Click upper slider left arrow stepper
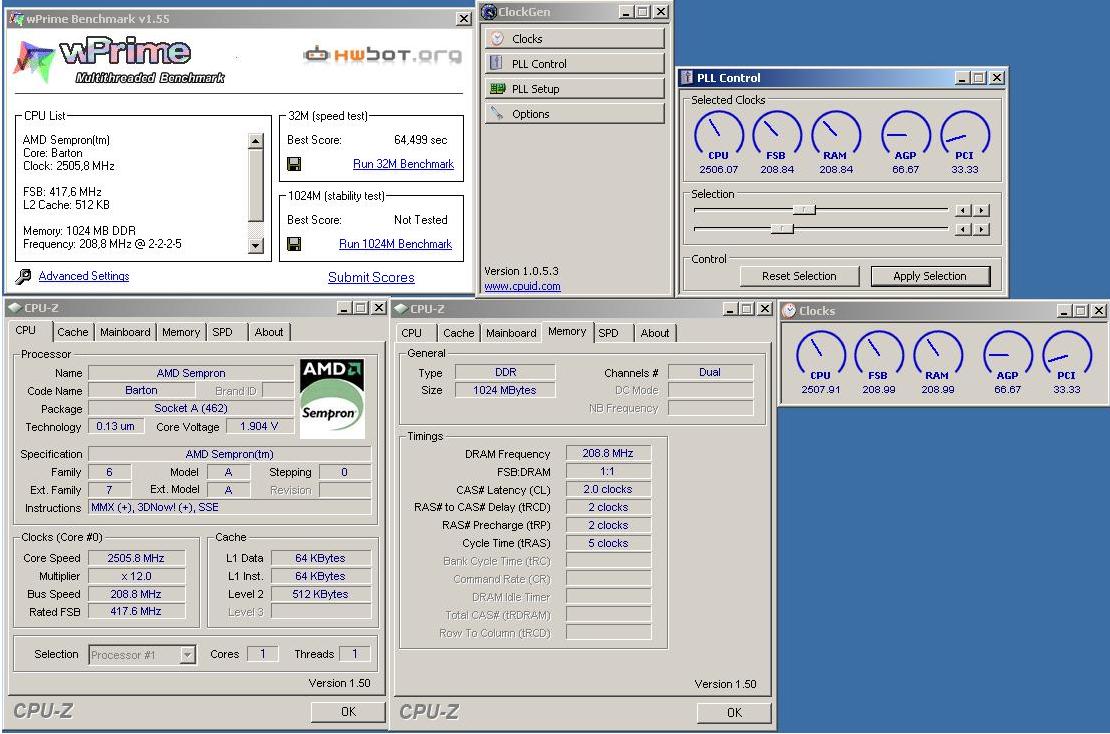 [963, 210]
